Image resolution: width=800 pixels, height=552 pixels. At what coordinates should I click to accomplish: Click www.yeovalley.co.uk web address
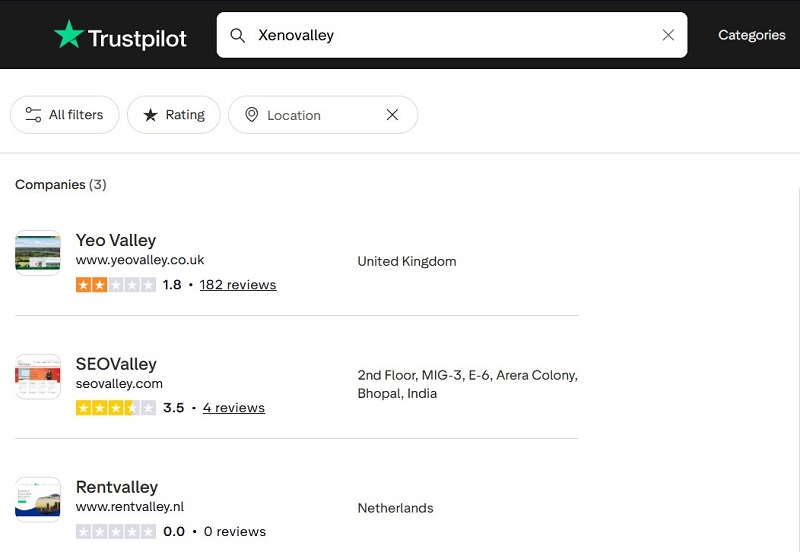click(140, 260)
